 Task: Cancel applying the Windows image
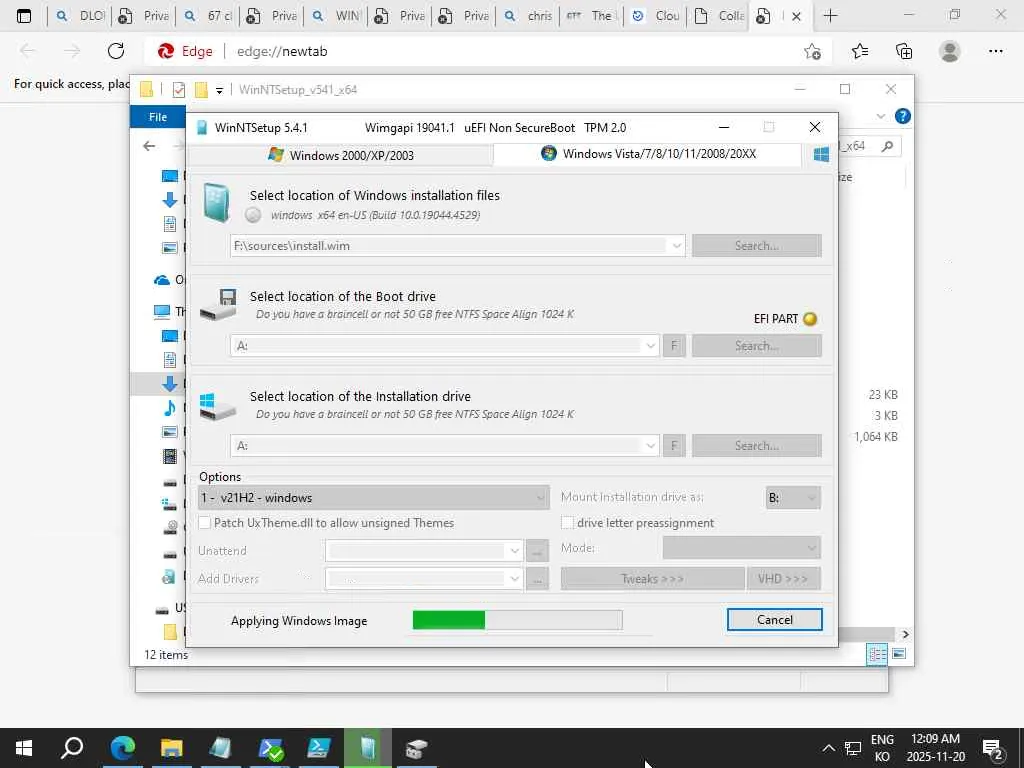click(x=775, y=620)
